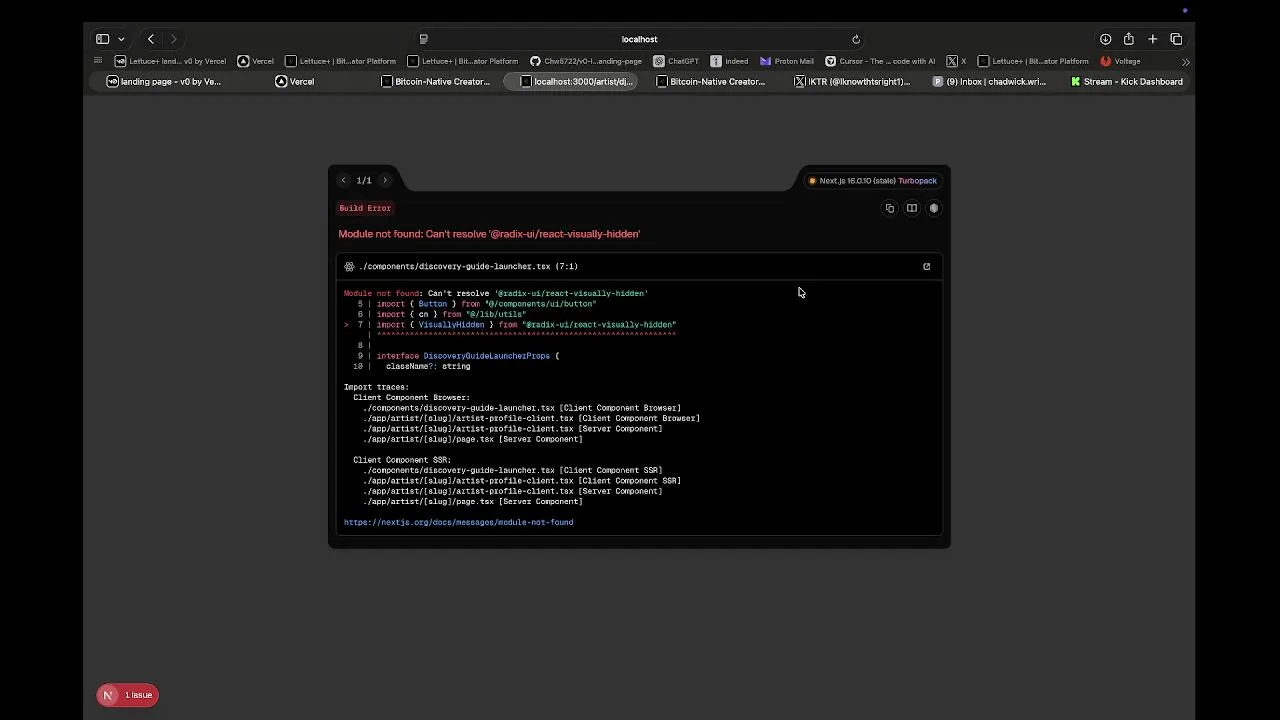The image size is (1280, 720).
Task: Go to next error in overlay
Action: pos(385,180)
